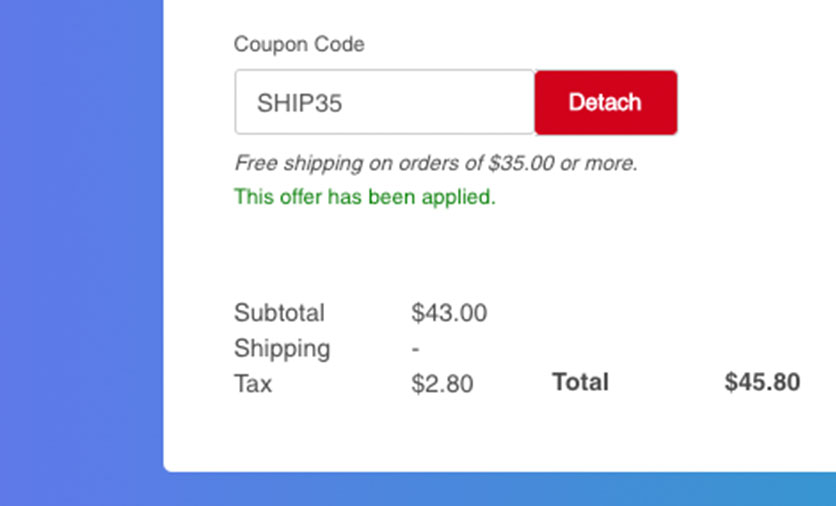
Task: Click the blue strip below the white card
Action: pos(500,490)
